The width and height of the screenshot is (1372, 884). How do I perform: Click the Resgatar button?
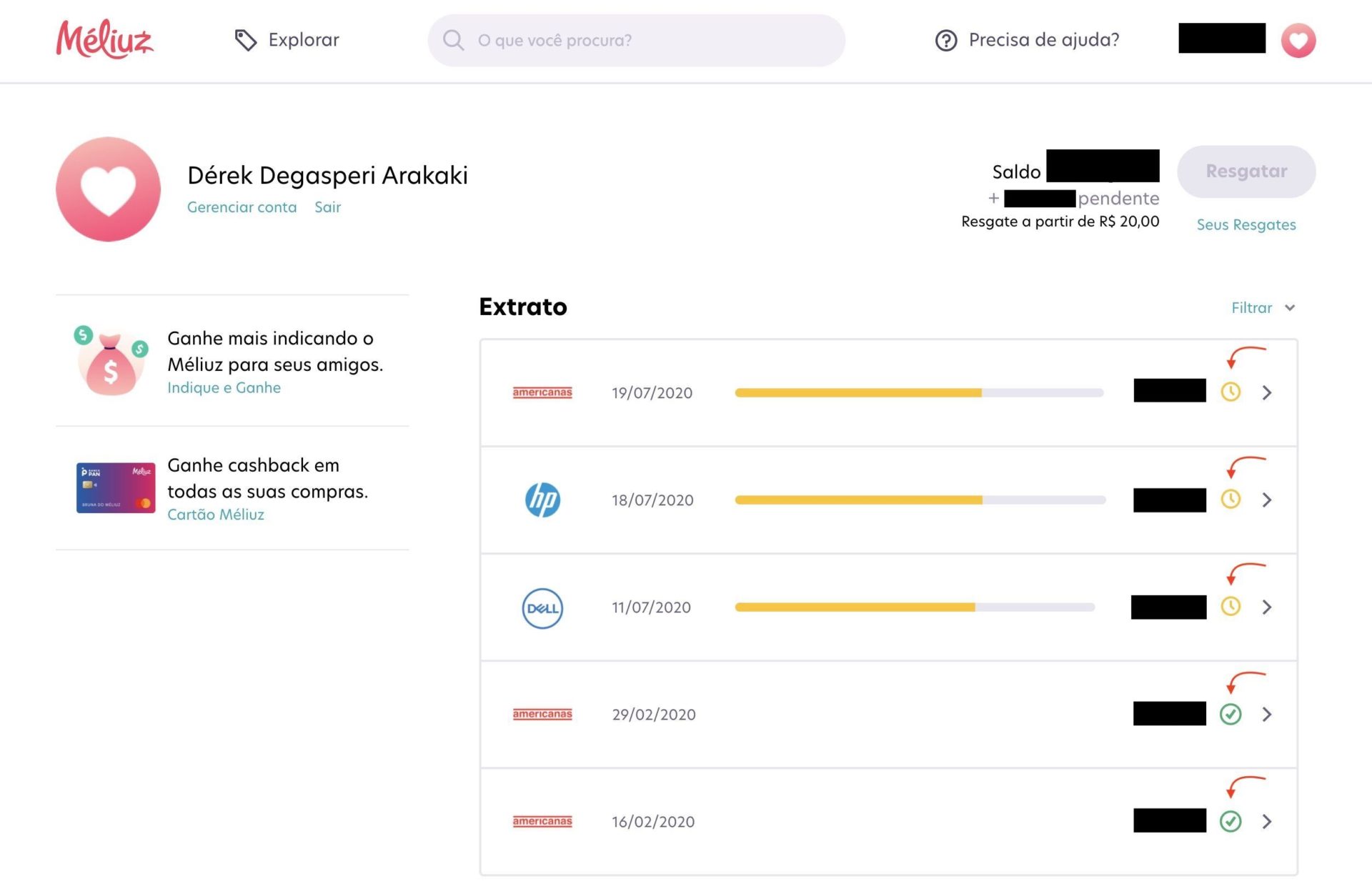[1246, 172]
